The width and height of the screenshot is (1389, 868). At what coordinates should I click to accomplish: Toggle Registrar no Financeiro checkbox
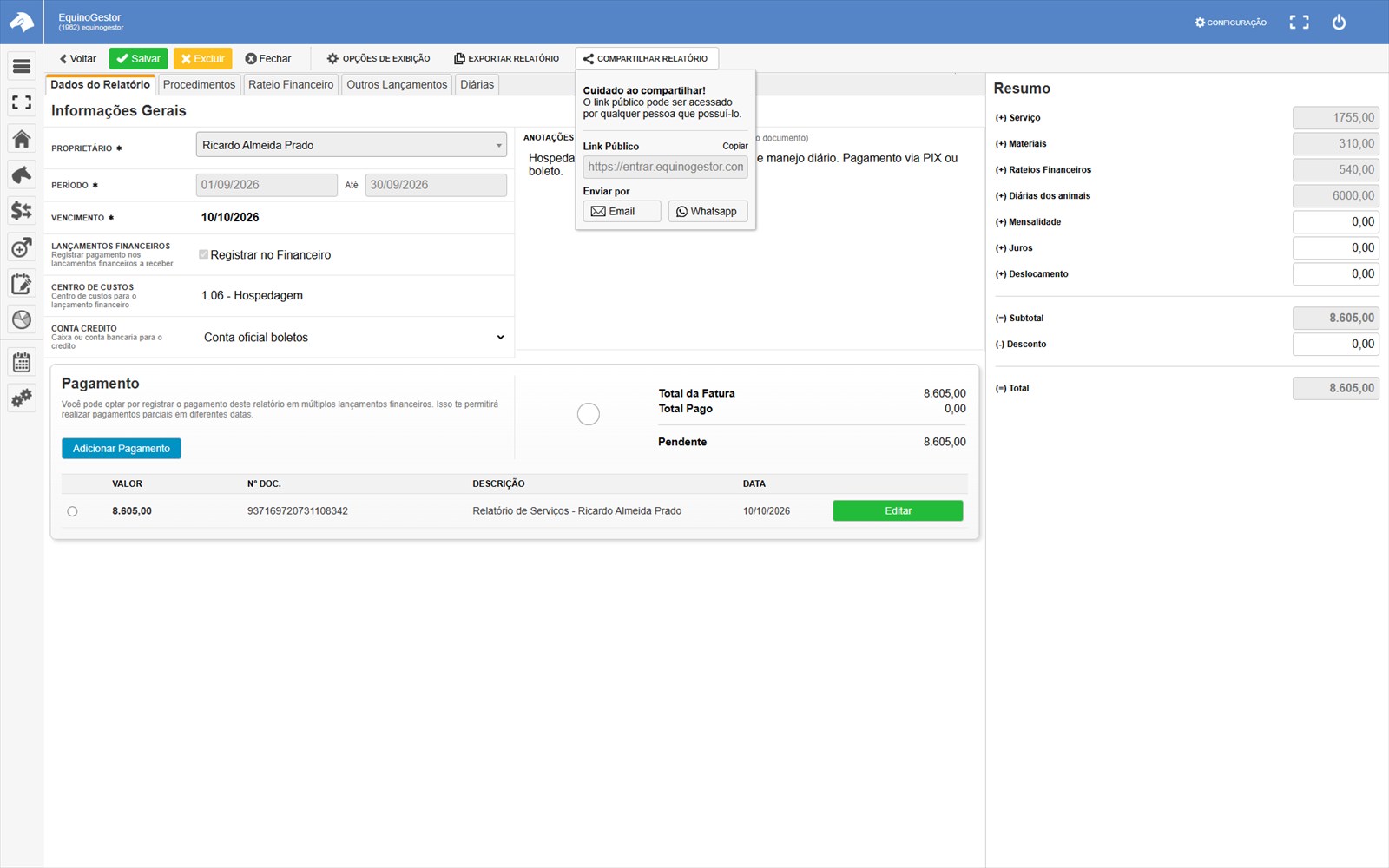[x=203, y=254]
